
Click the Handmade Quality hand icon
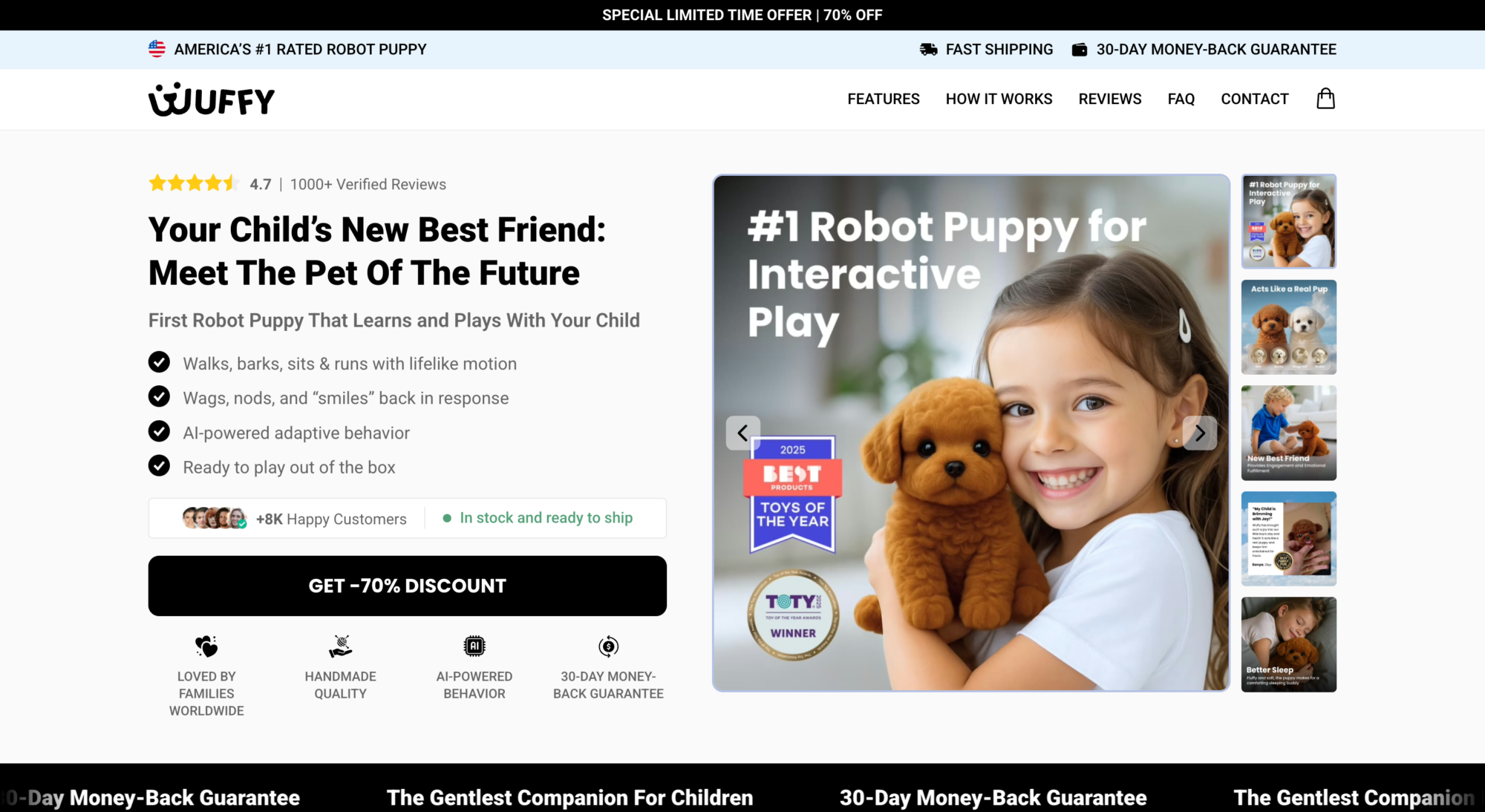[x=341, y=646]
